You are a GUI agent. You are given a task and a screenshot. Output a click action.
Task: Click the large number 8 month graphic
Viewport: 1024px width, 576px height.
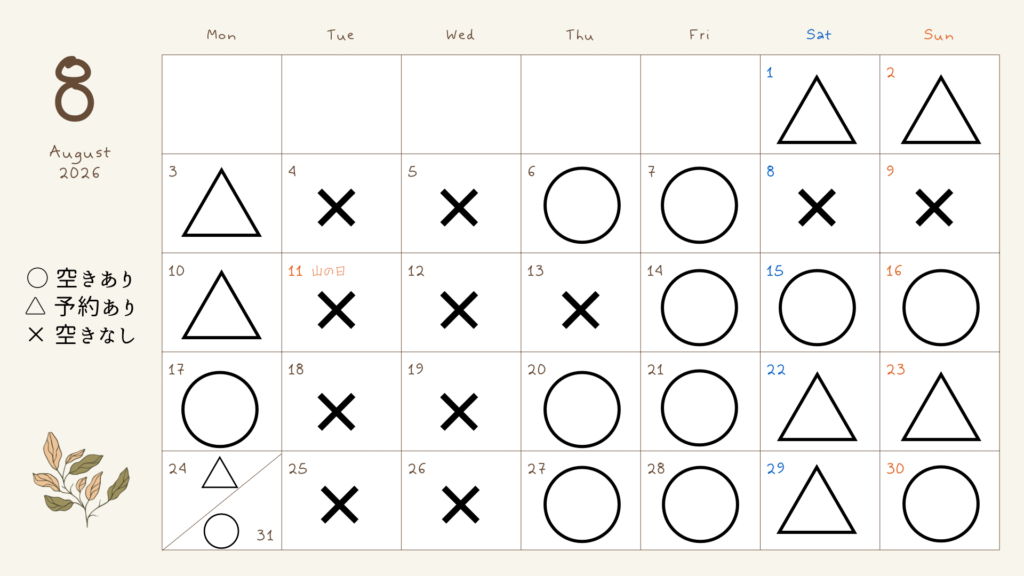point(74,89)
